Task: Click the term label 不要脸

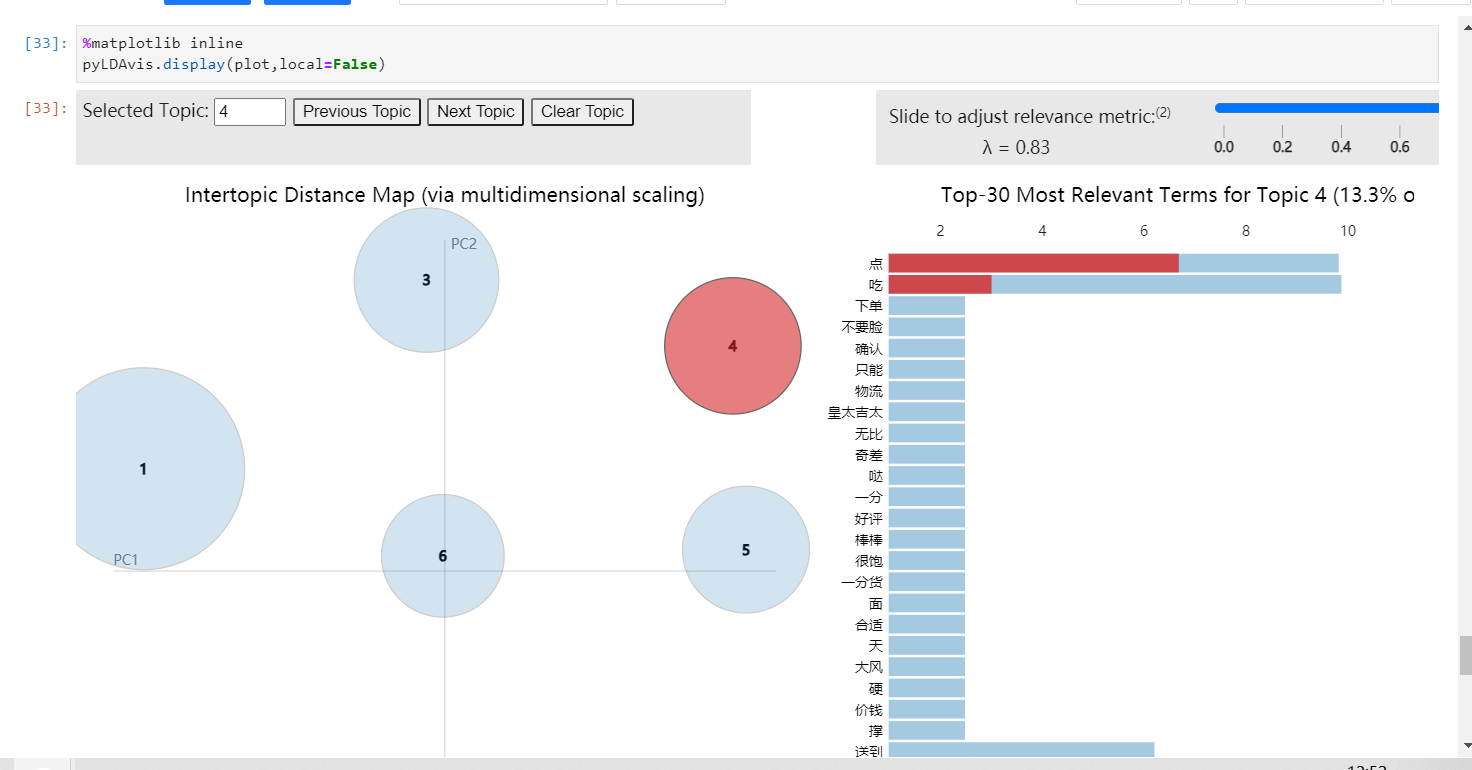Action: click(x=862, y=327)
